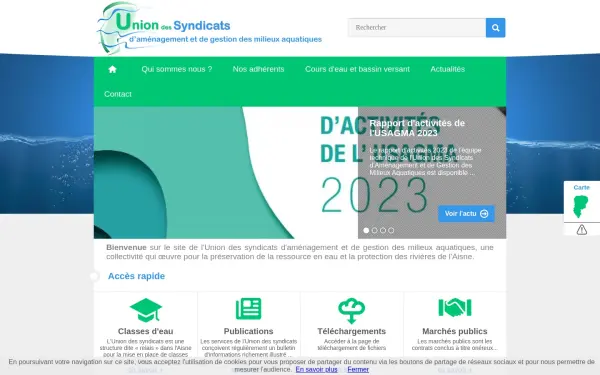Image resolution: width=600 pixels, height=375 pixels.
Task: Select the first carousel slide dot
Action: [366, 230]
